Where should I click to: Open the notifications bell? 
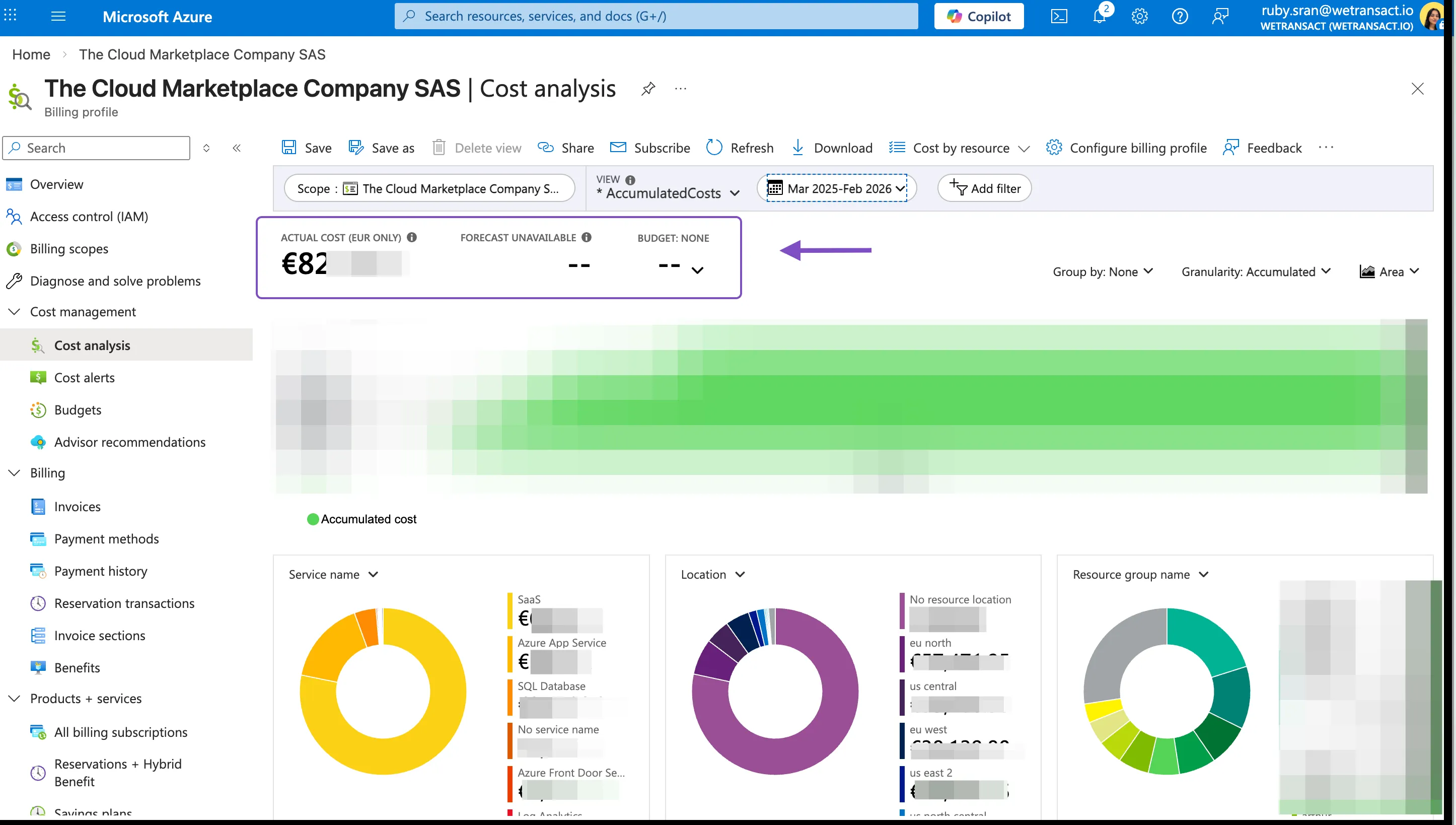[1100, 17]
